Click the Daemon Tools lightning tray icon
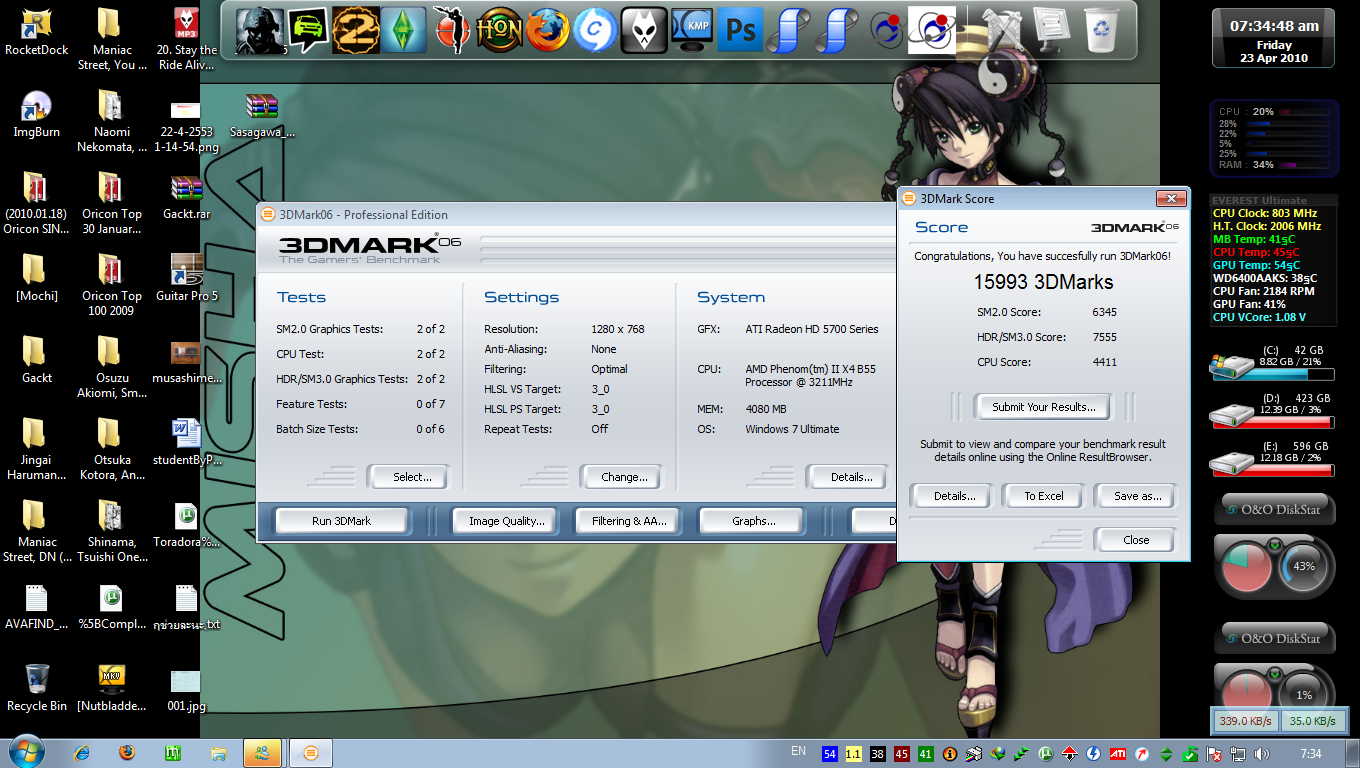The height and width of the screenshot is (768, 1360). [1094, 753]
